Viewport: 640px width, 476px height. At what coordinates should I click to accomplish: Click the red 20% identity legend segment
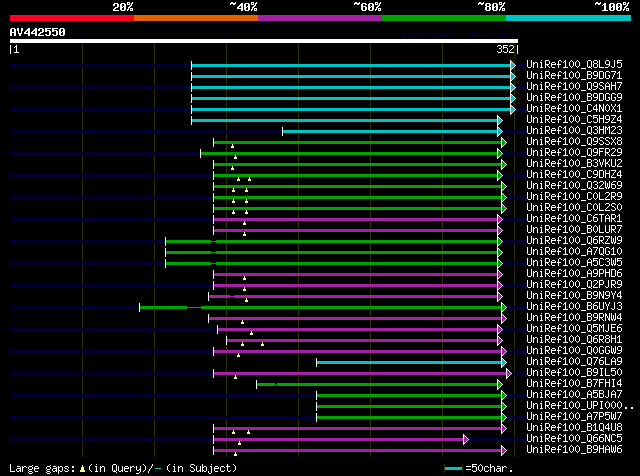(x=72, y=18)
